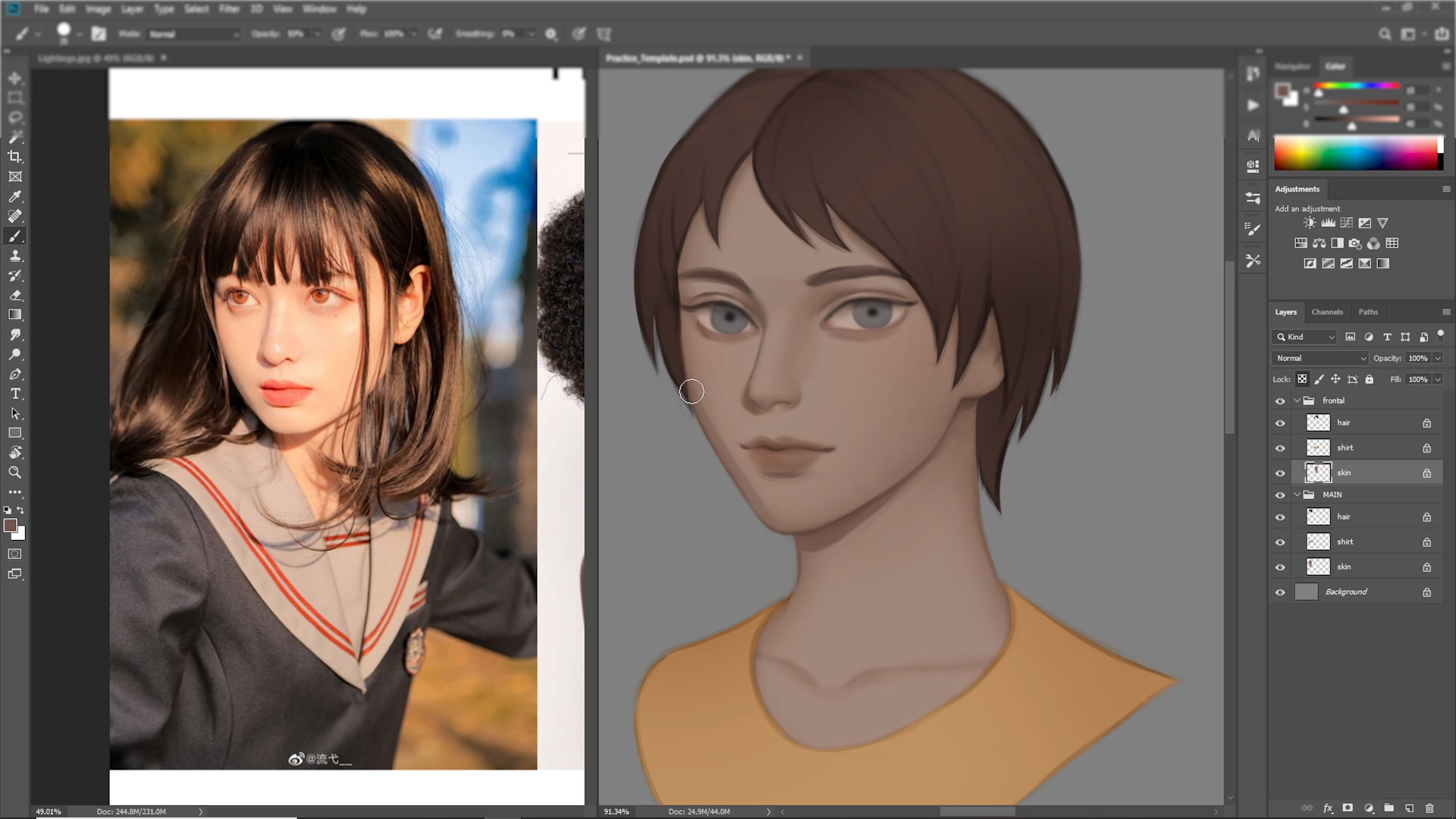Switch to the Navigator tab
This screenshot has height=819, width=1456.
1292,66
